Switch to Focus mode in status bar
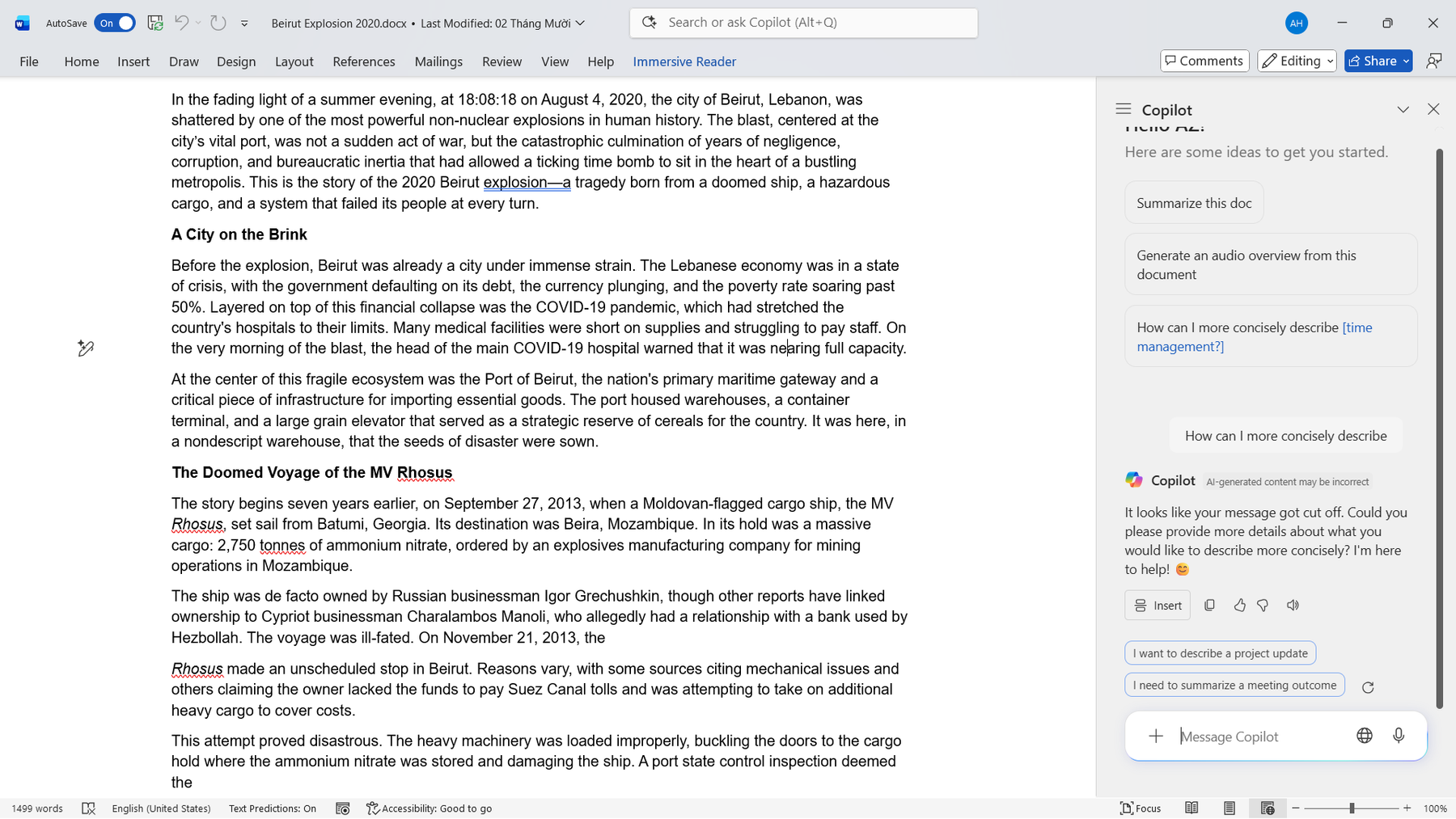The height and width of the screenshot is (819, 1456). coord(1141,808)
